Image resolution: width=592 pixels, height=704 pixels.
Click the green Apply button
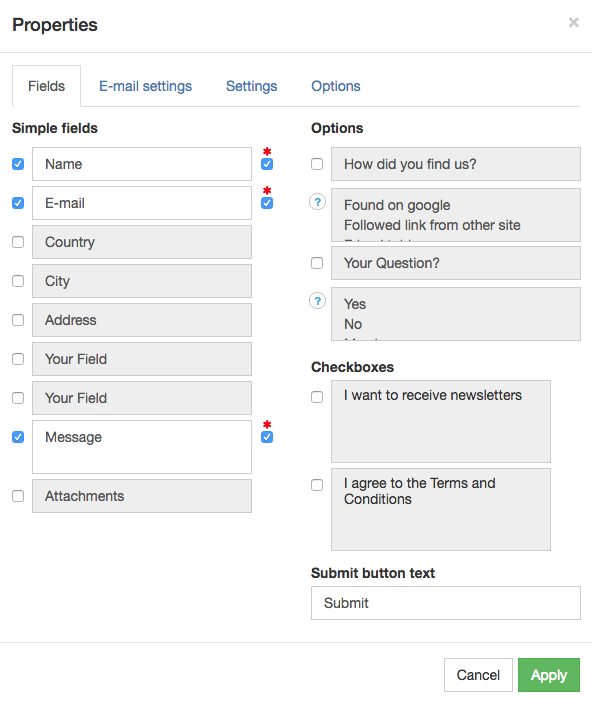tap(549, 675)
